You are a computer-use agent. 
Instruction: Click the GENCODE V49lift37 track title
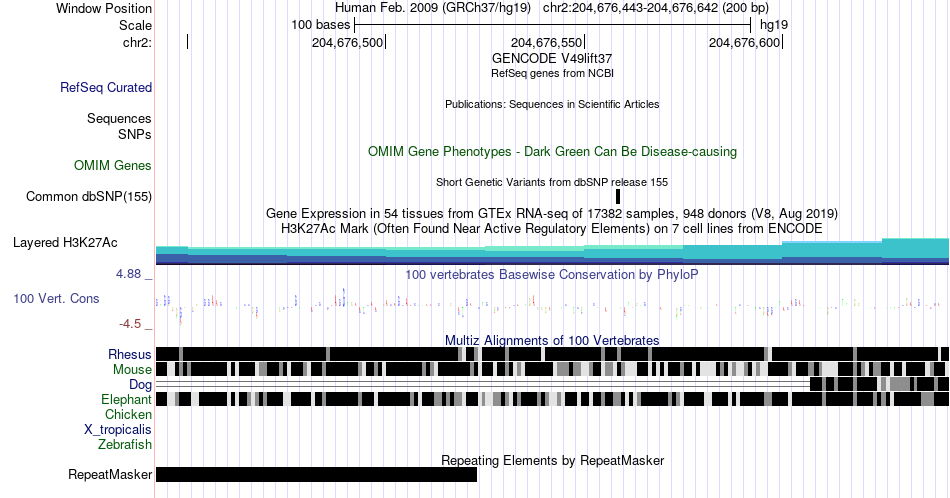point(552,59)
